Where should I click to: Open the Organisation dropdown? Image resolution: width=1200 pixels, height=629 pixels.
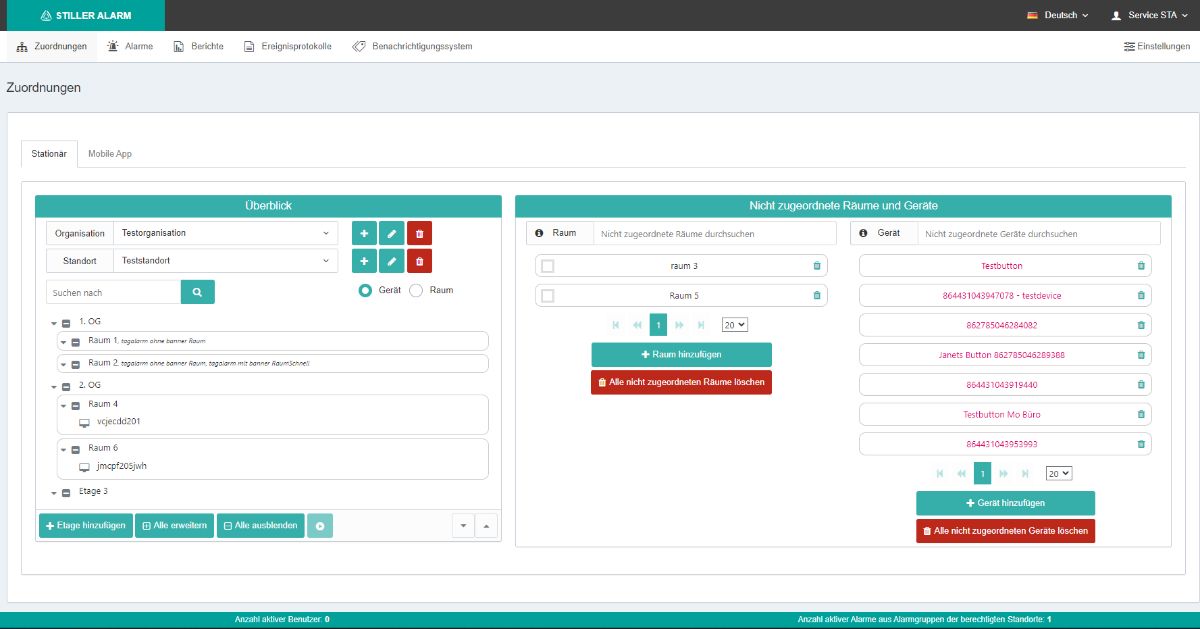coord(225,233)
